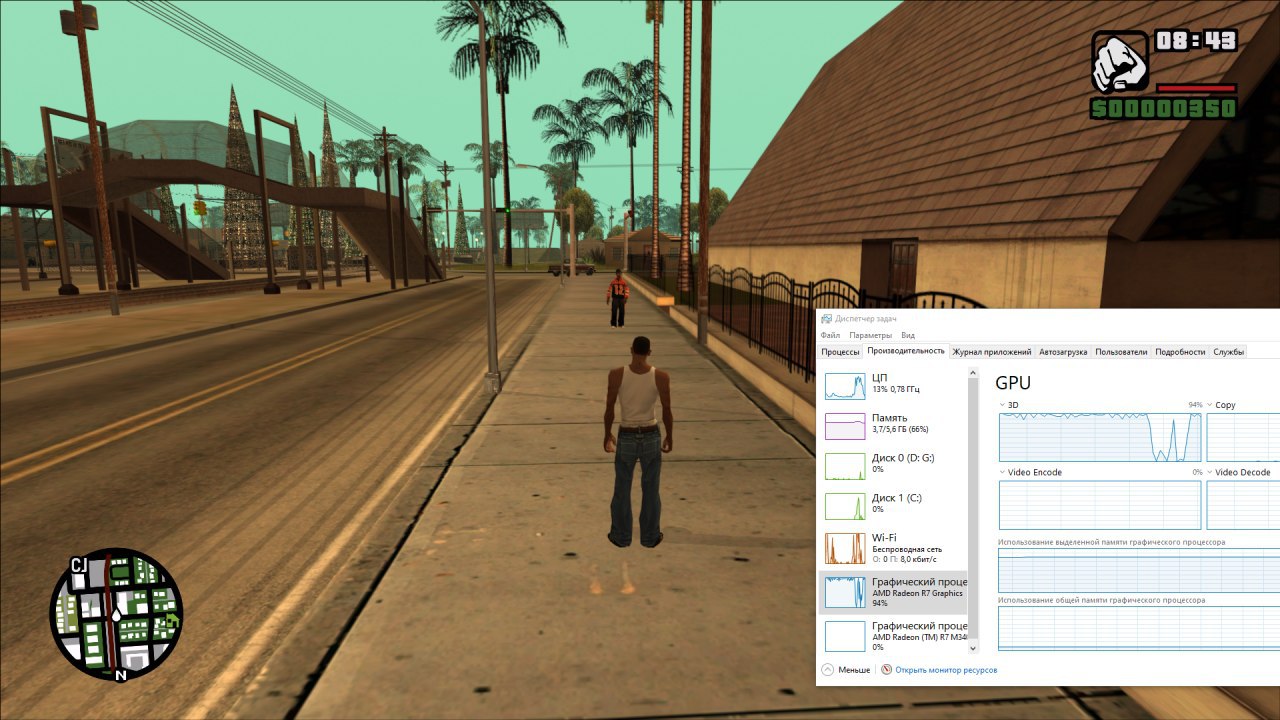
Task: Click the Wi-Fi label in the sidebar
Action: click(884, 538)
